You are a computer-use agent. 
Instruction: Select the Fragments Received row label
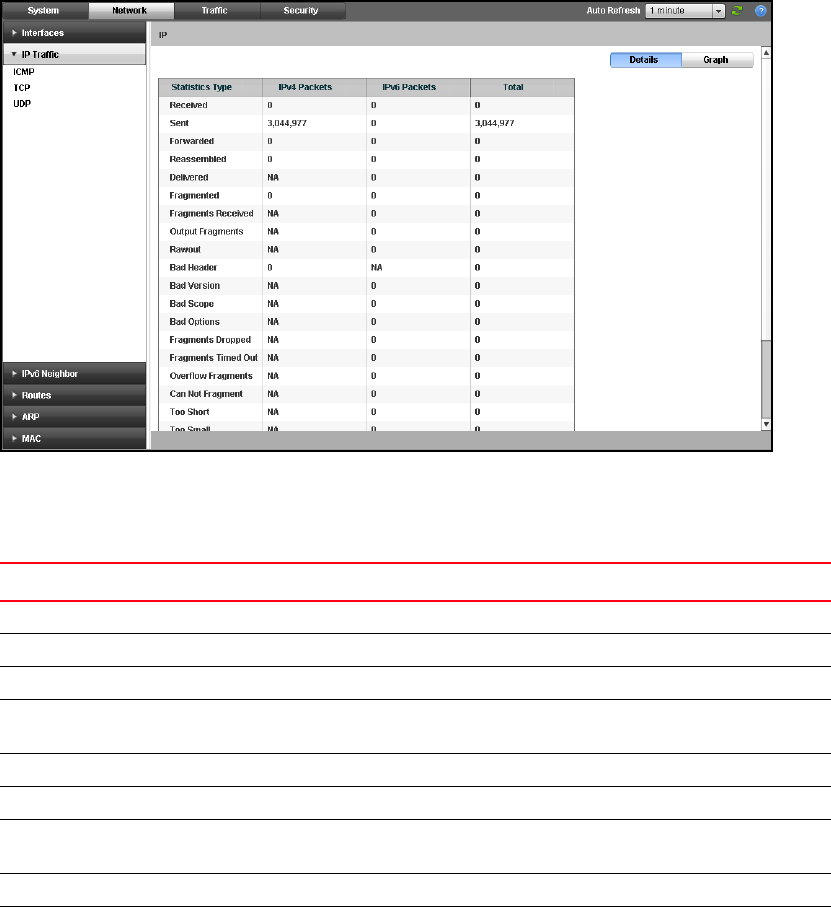211,213
